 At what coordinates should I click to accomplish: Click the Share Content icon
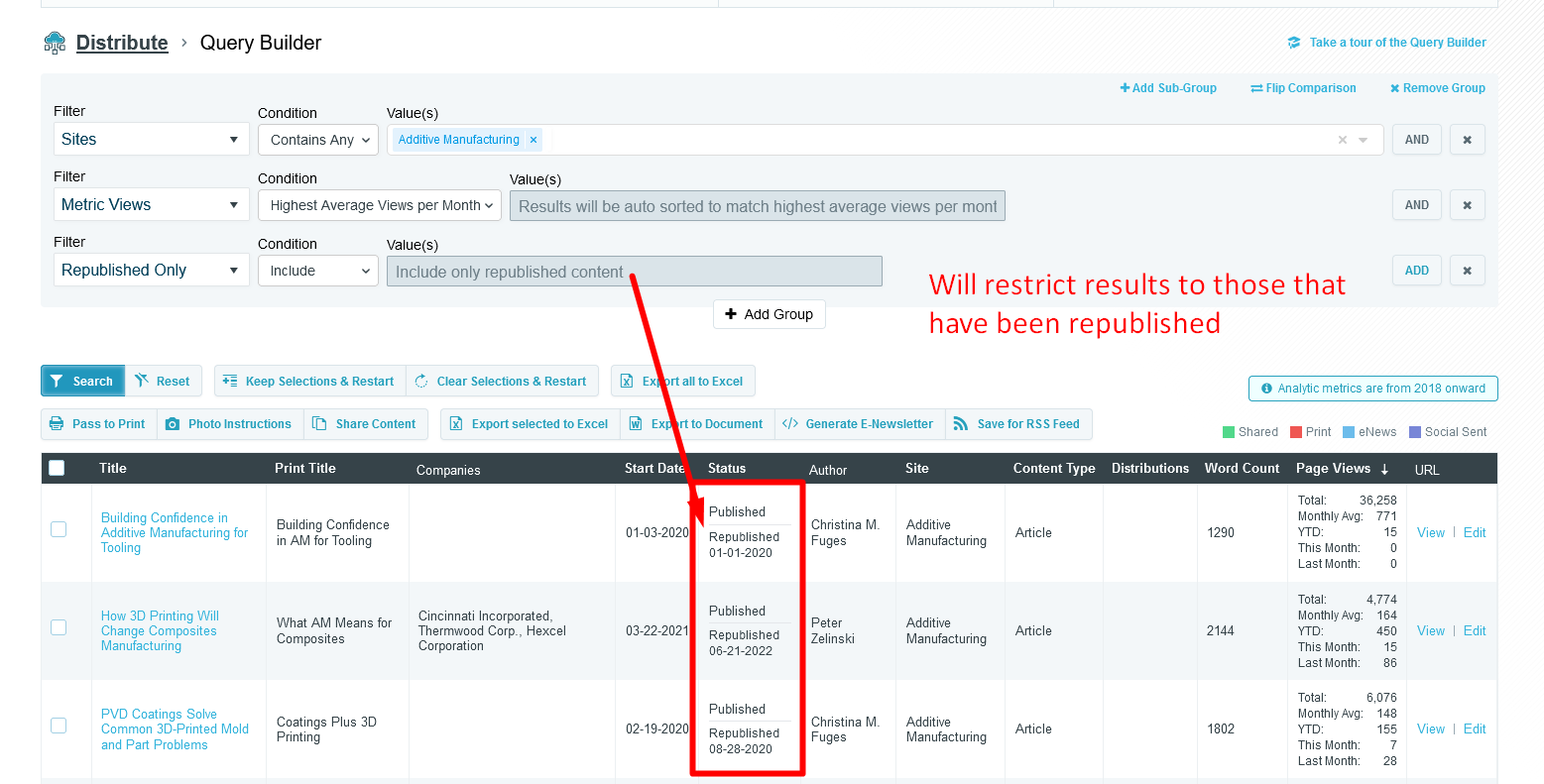pos(319,424)
